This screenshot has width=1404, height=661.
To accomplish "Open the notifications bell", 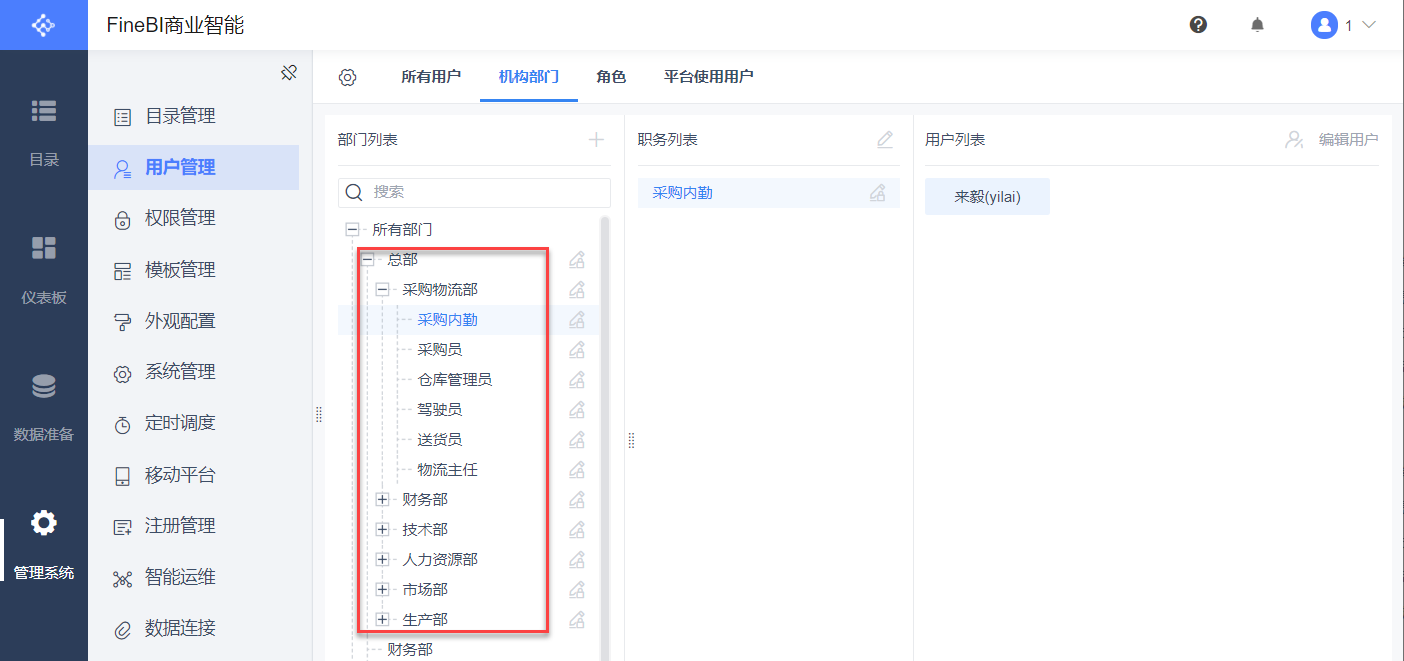I will click(1257, 25).
